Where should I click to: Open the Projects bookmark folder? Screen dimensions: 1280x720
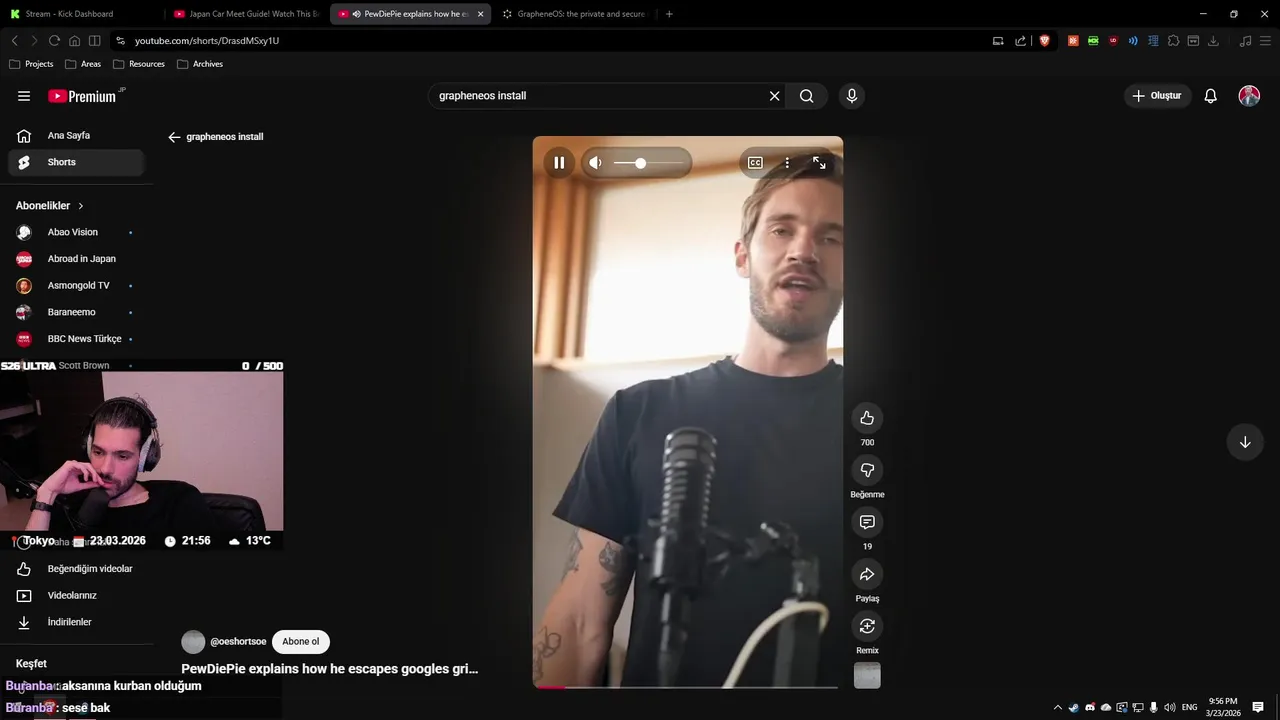(x=31, y=64)
